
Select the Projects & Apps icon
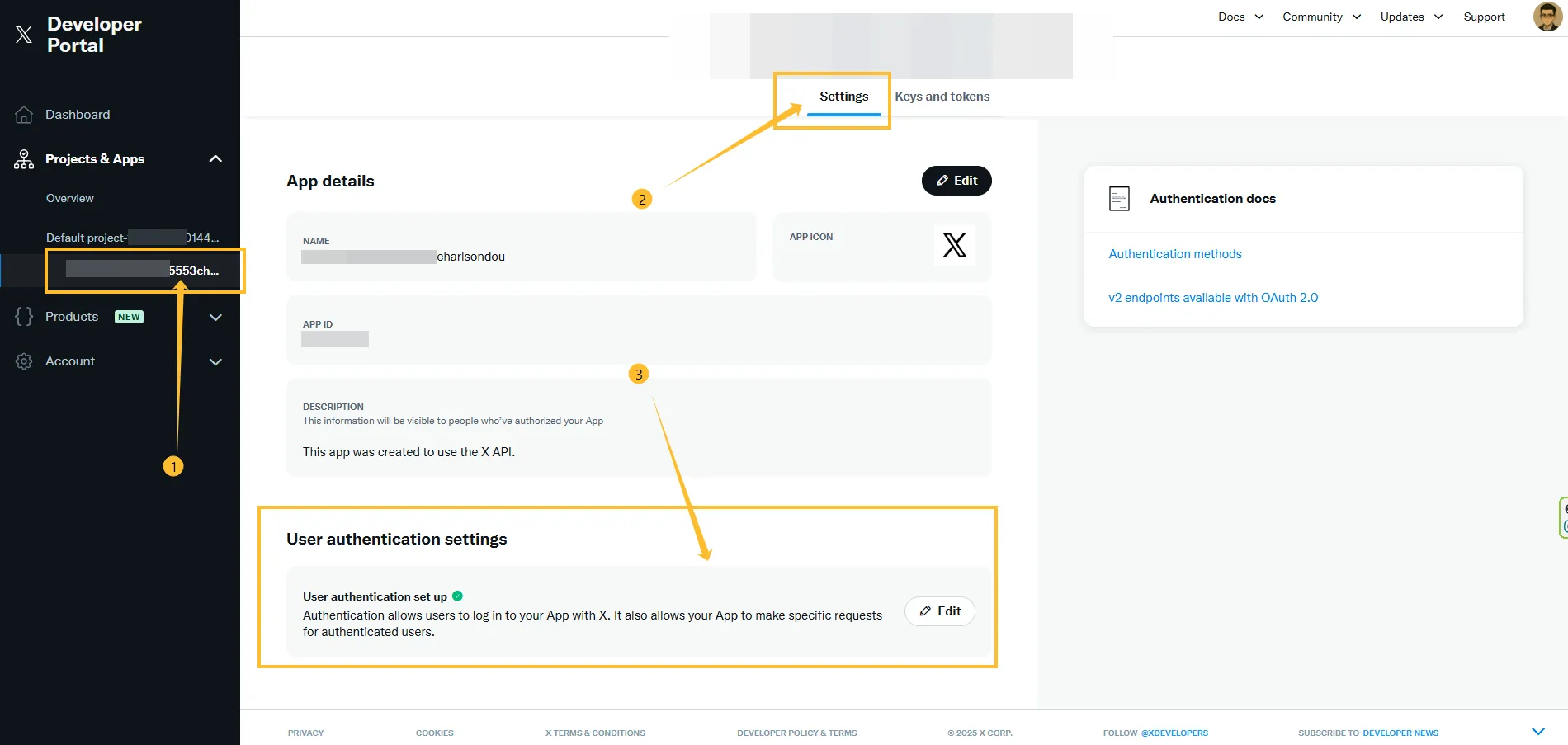pos(22,159)
